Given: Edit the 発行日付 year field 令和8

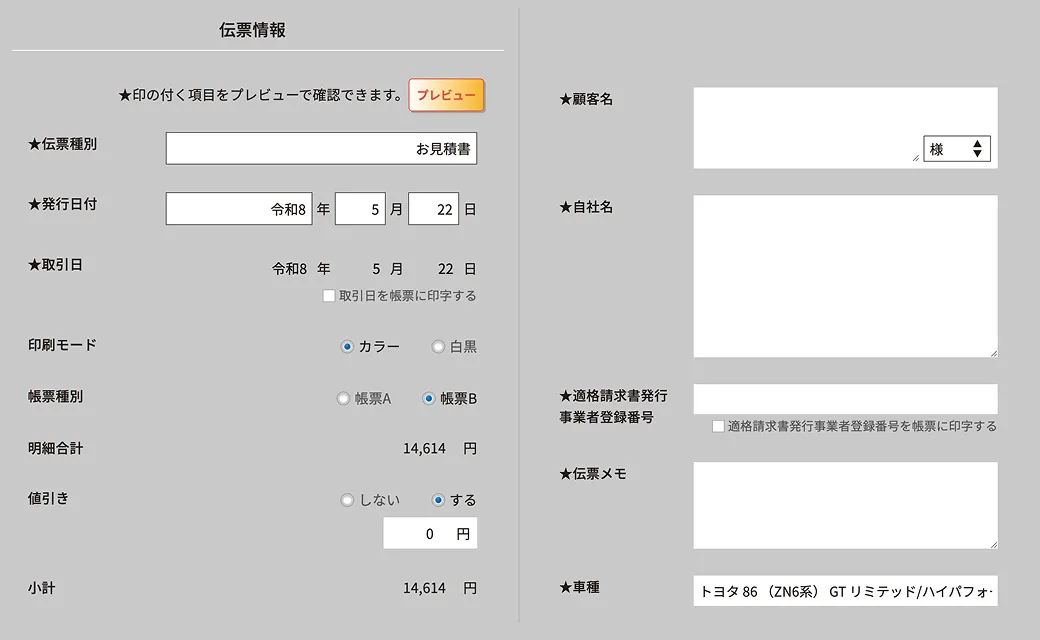Looking at the screenshot, I should click(x=239, y=209).
